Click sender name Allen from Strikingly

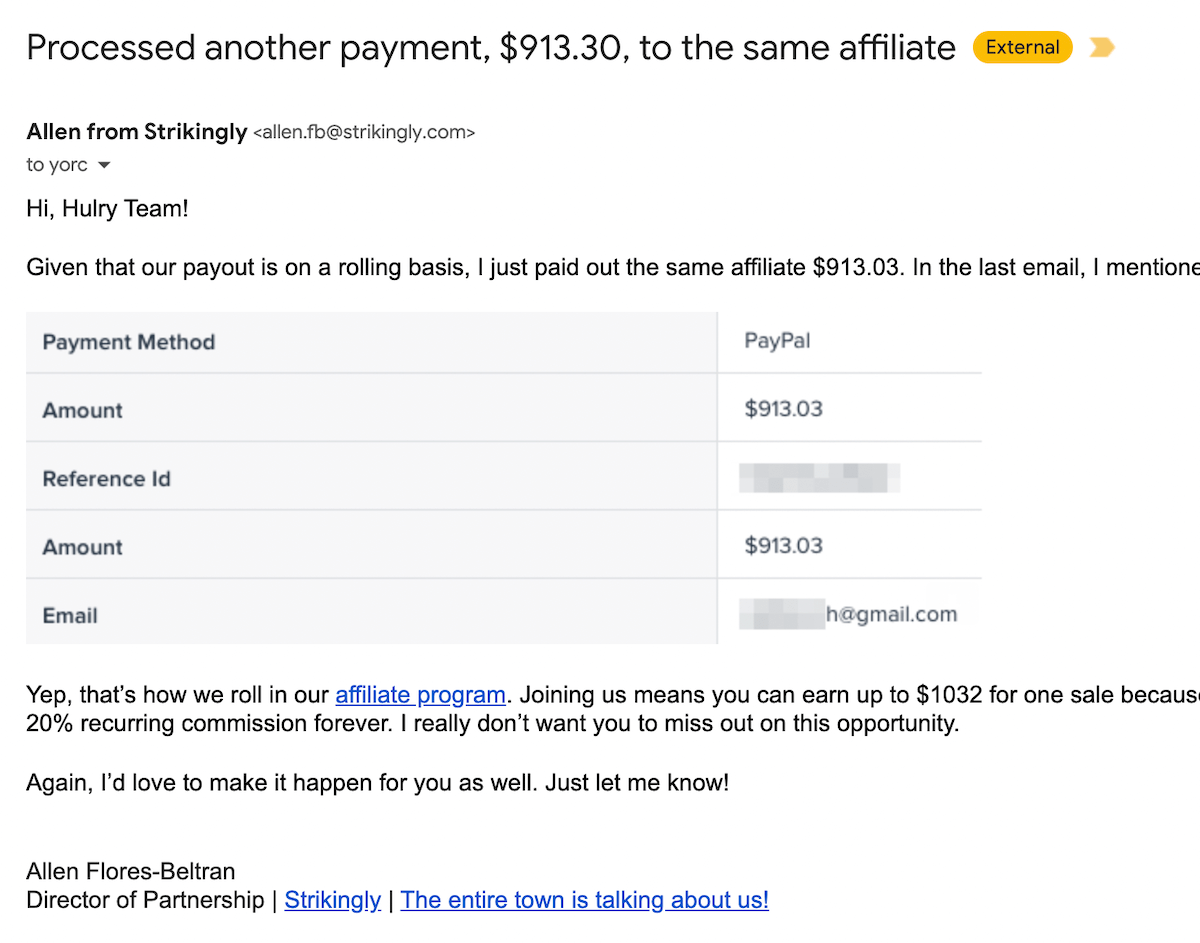(136, 131)
